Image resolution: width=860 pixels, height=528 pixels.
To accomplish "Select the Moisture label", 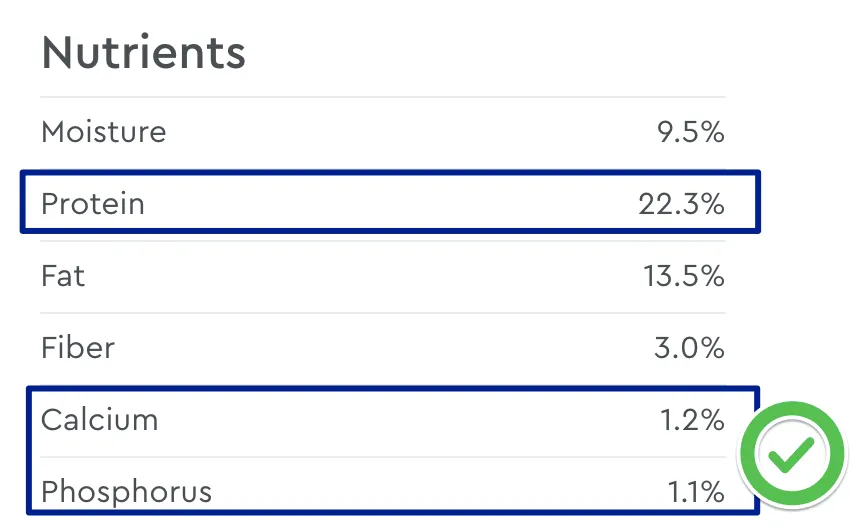I will (104, 131).
